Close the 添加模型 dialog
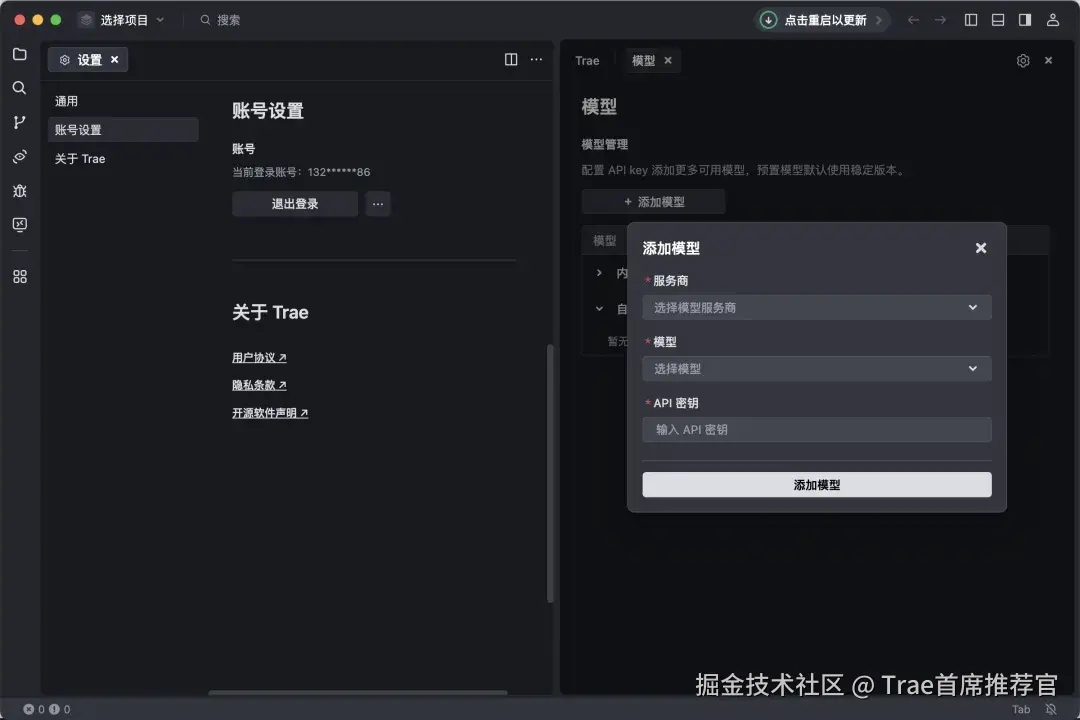 coord(981,248)
